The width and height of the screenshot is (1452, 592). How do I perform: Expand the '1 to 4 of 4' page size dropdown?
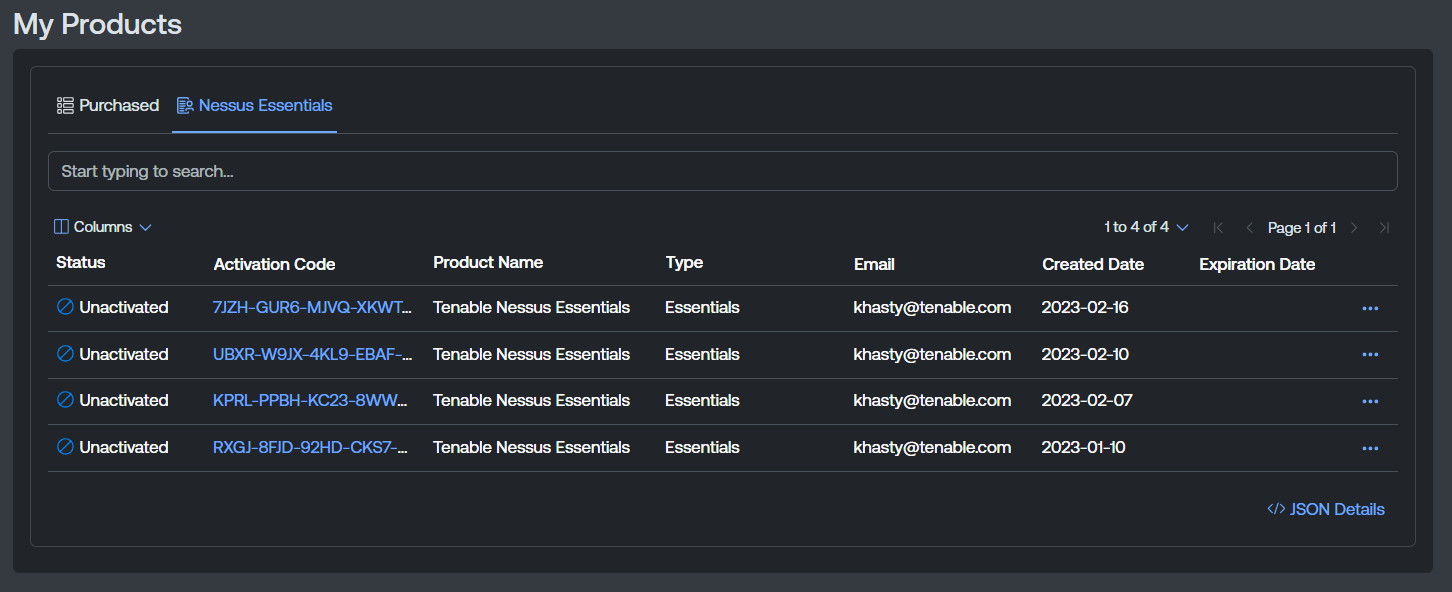(1146, 227)
